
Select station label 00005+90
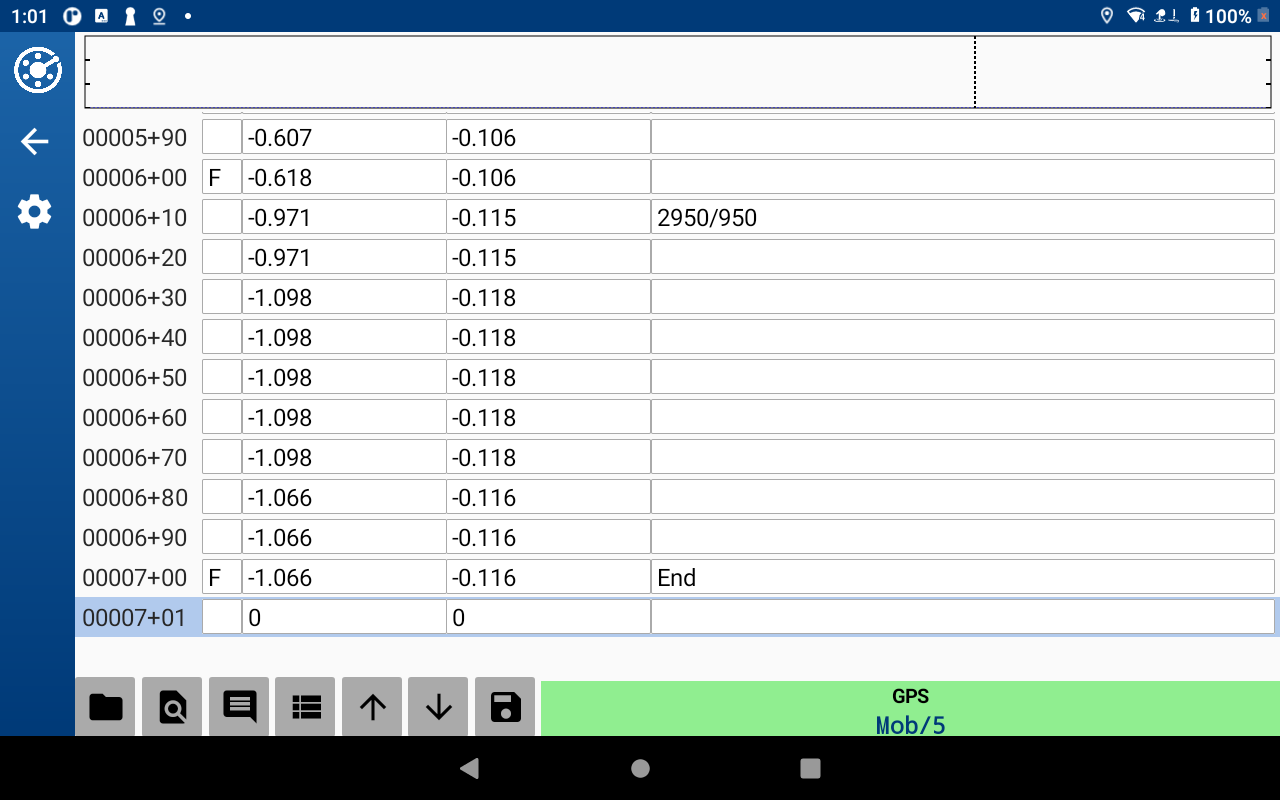pos(135,138)
